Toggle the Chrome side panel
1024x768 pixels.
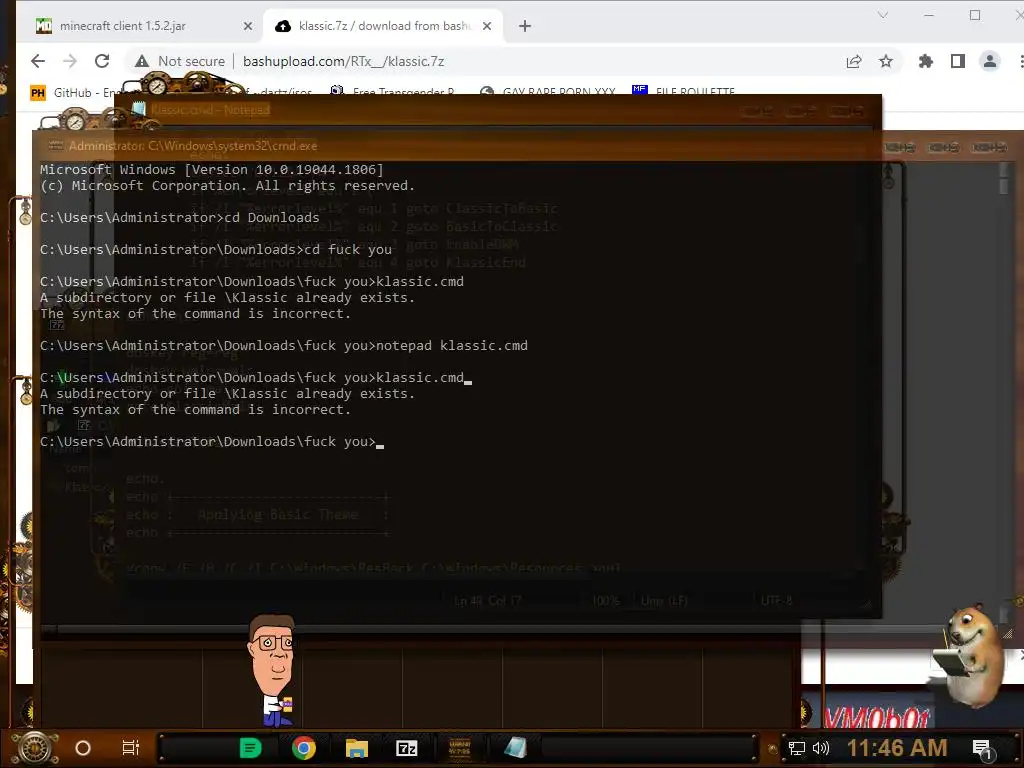[957, 61]
